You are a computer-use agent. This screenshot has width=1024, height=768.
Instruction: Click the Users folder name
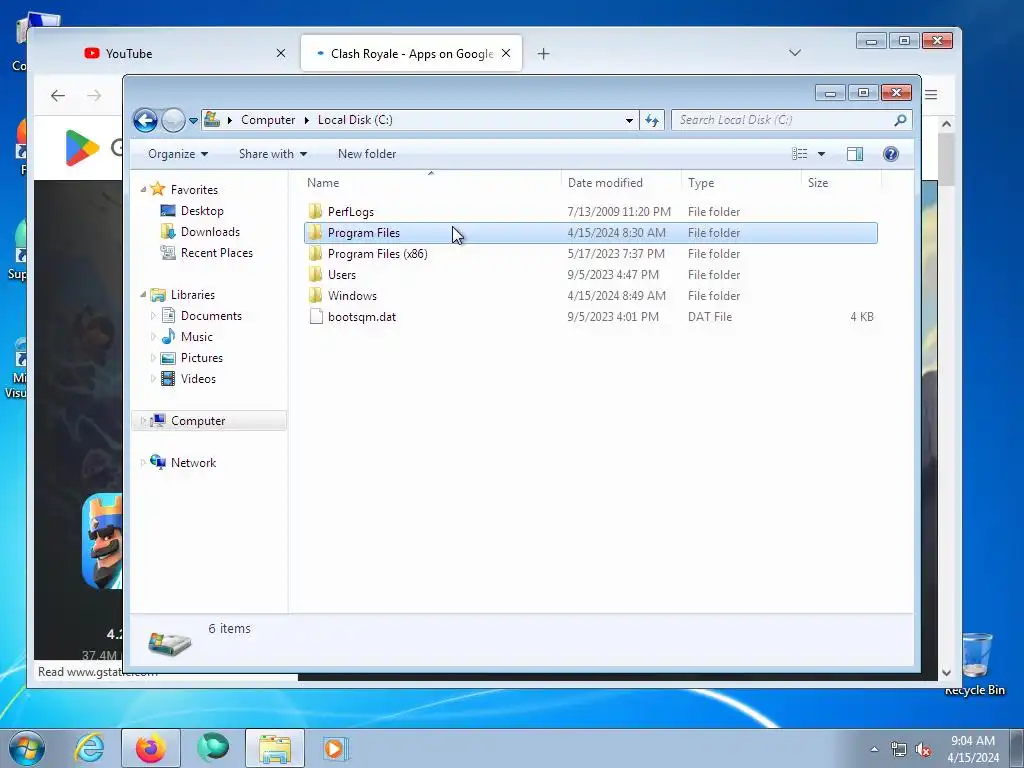coord(342,275)
